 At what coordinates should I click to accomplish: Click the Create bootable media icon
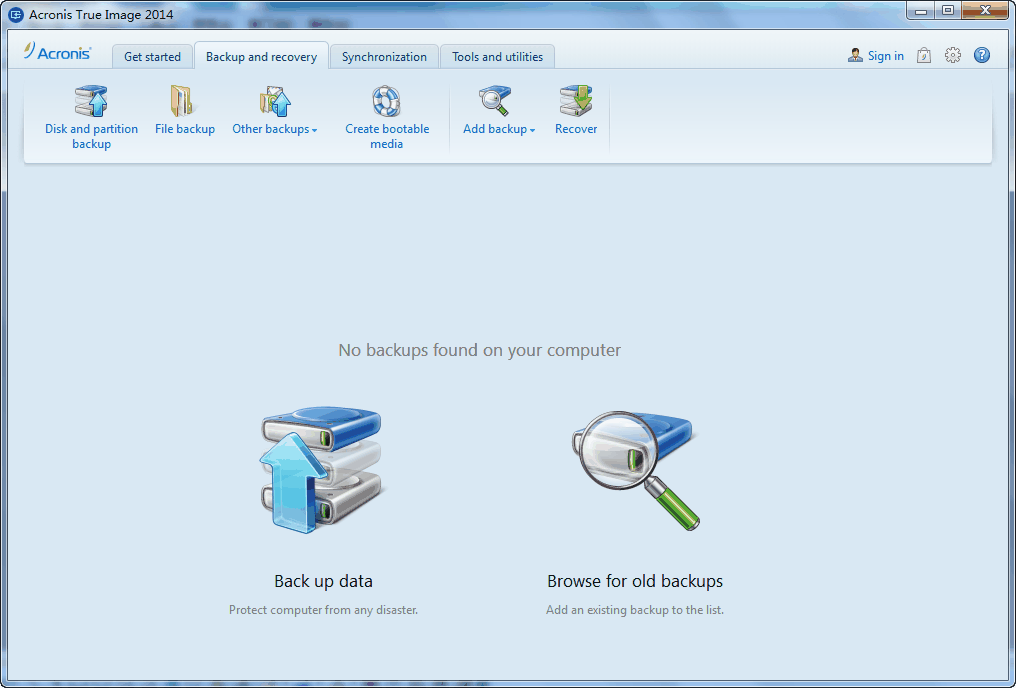click(x=386, y=101)
